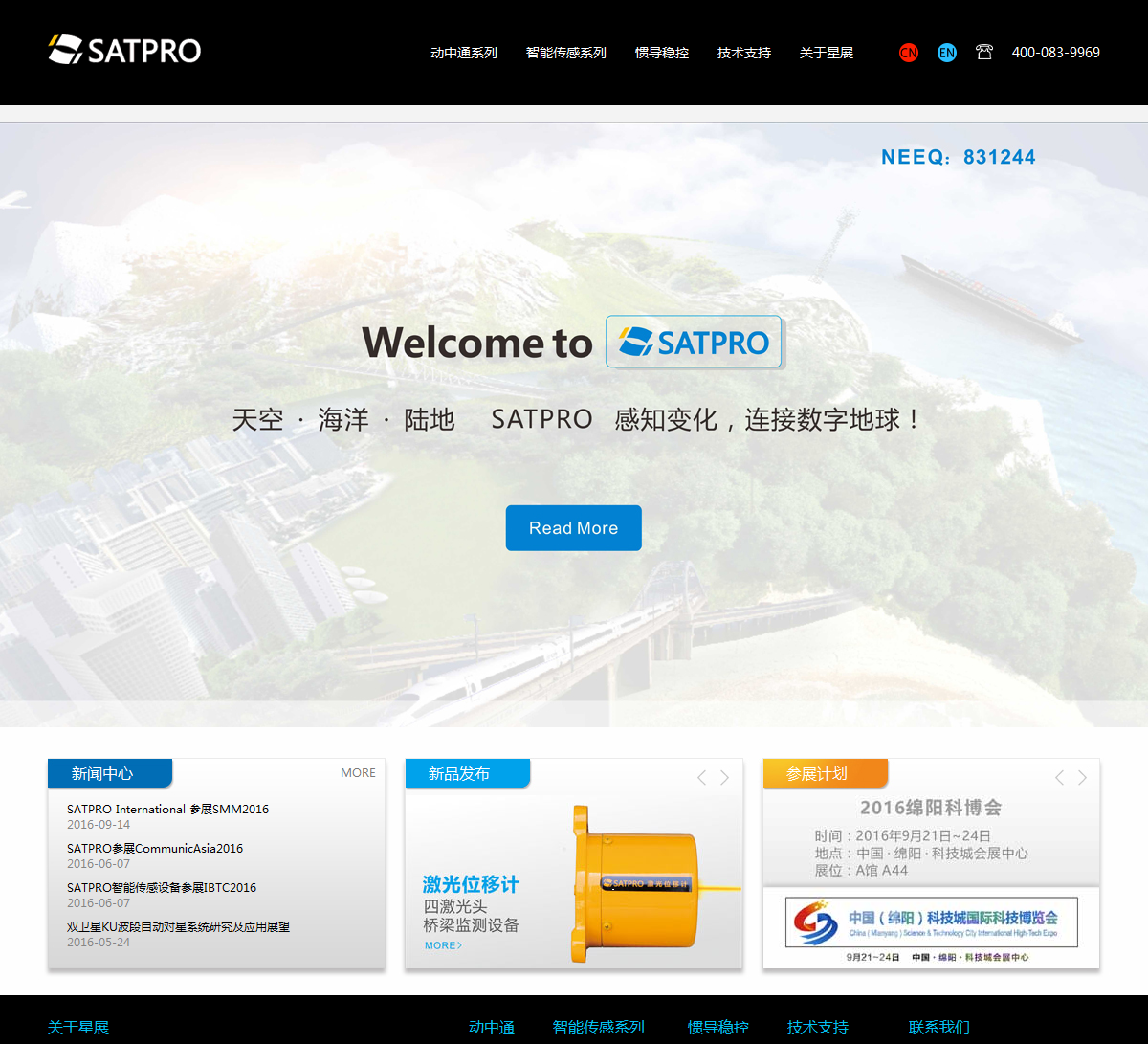Click the Read More button

[x=573, y=528]
